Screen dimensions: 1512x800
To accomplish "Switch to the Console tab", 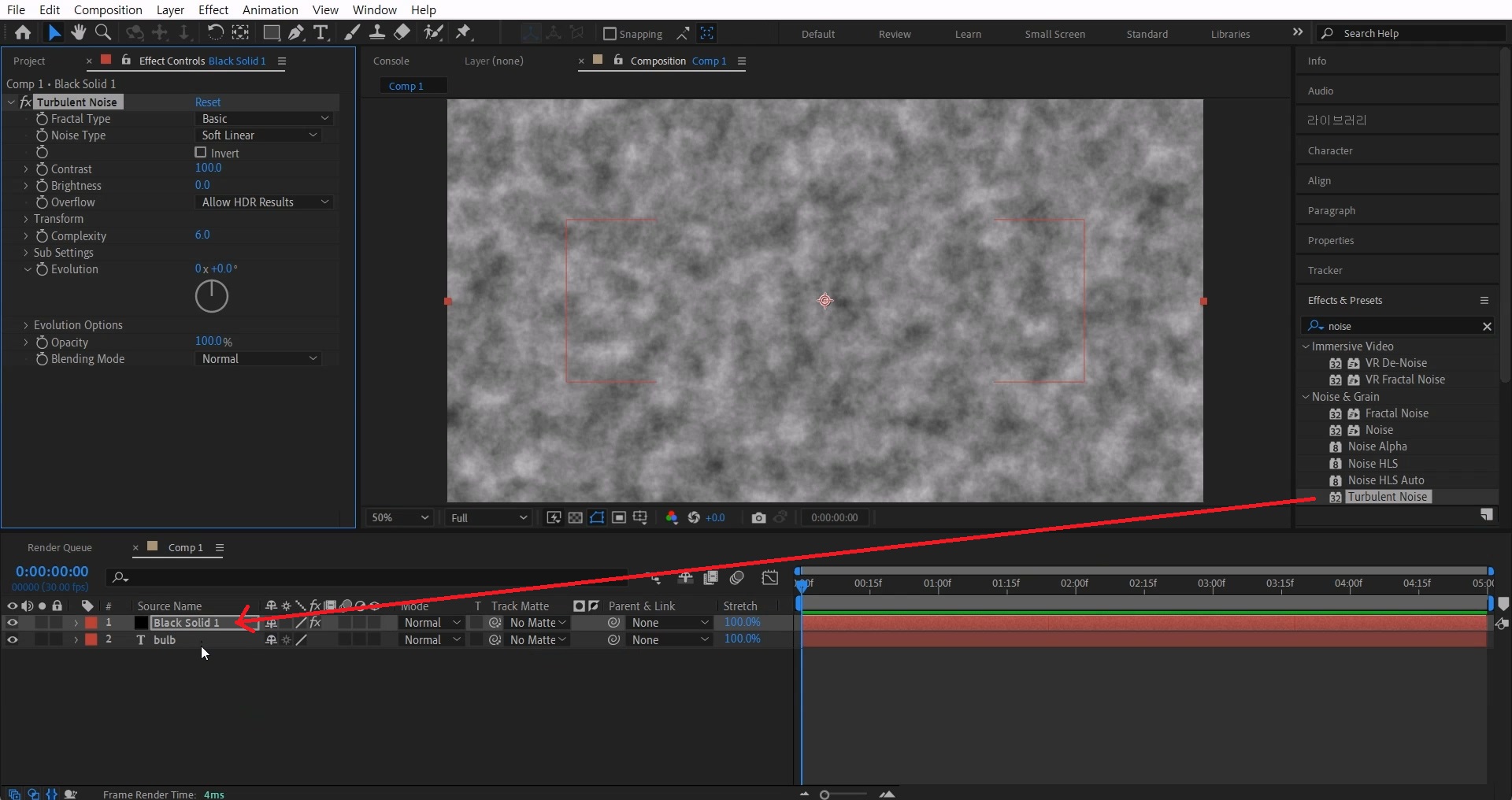I will pos(391,61).
